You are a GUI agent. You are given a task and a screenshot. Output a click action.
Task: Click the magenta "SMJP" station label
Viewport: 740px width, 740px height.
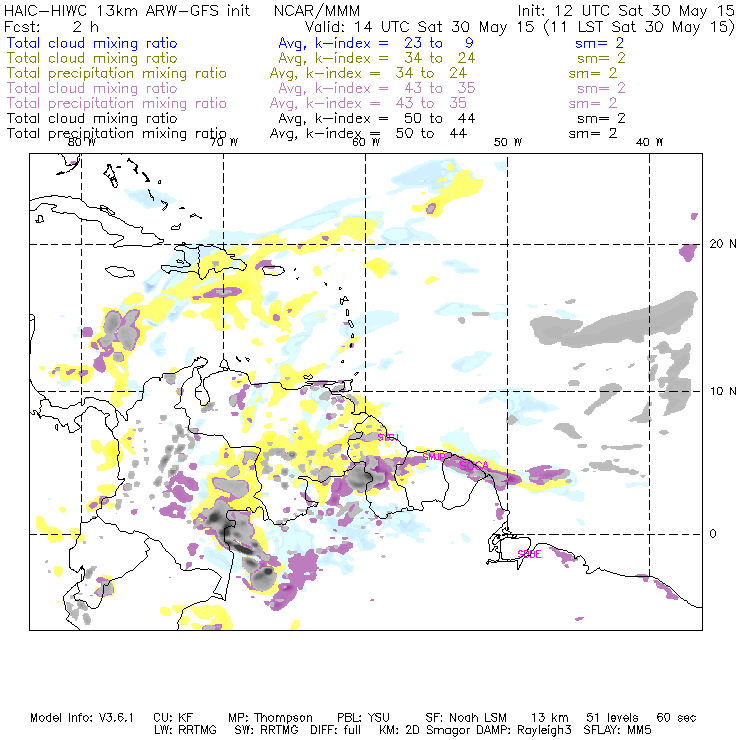[x=434, y=457]
